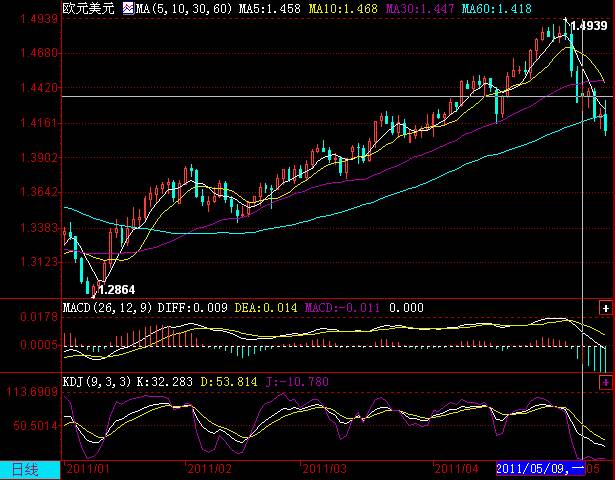The width and height of the screenshot is (615, 480).
Task: Click the 50.5014 KDJ axis label
Action: point(35,426)
